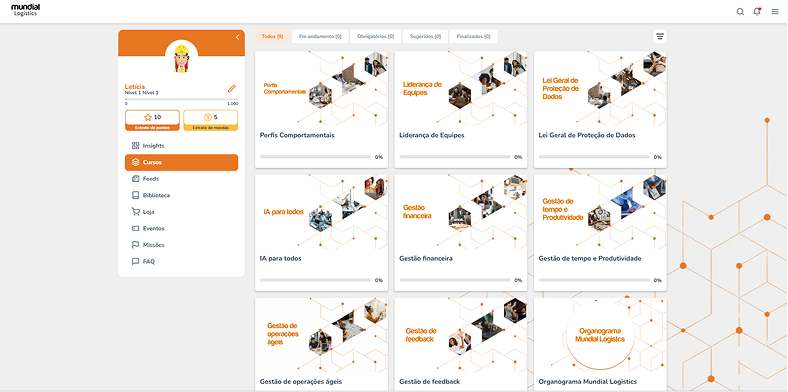Click the edit profile pencil icon

click(231, 88)
